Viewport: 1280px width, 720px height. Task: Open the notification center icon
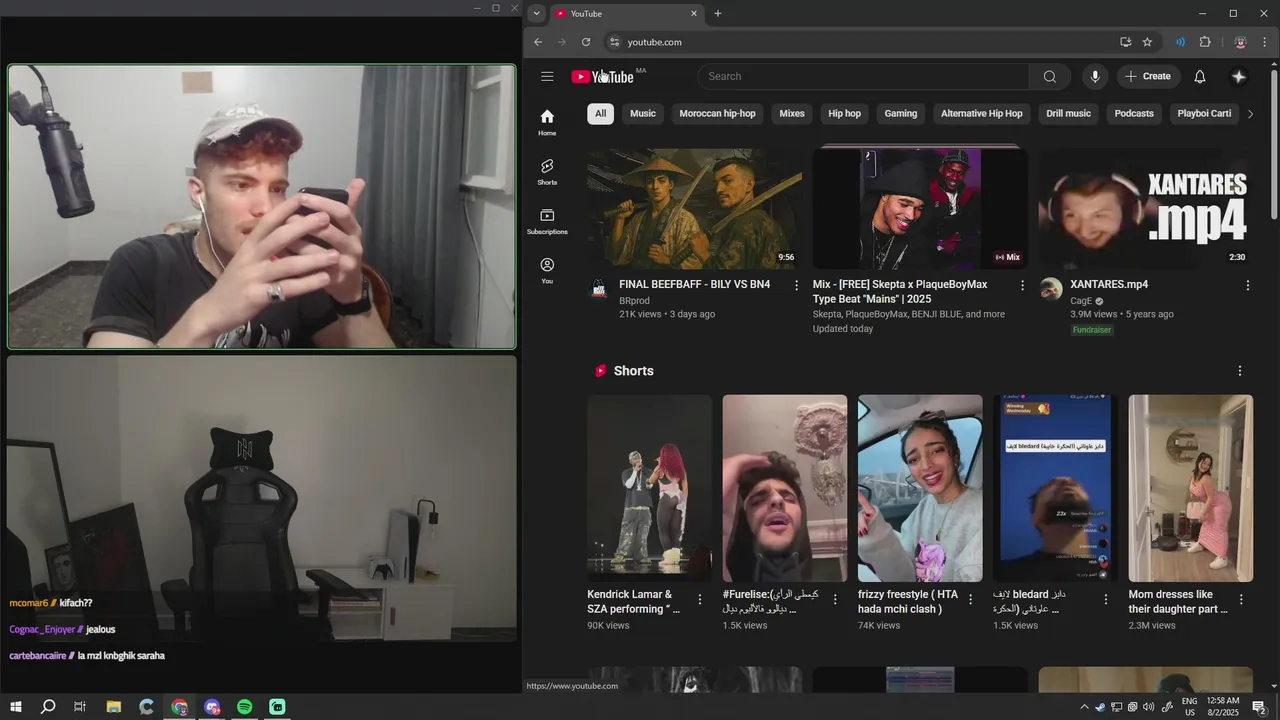pos(1259,707)
